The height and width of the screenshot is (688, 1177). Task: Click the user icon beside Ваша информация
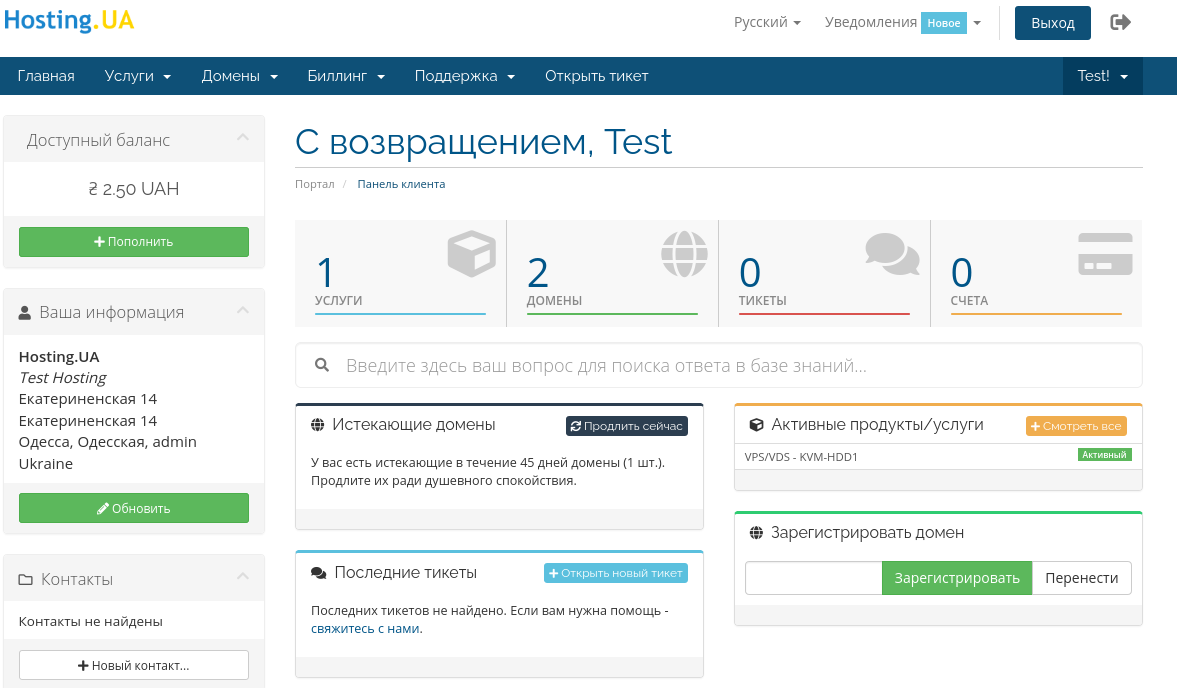point(25,313)
